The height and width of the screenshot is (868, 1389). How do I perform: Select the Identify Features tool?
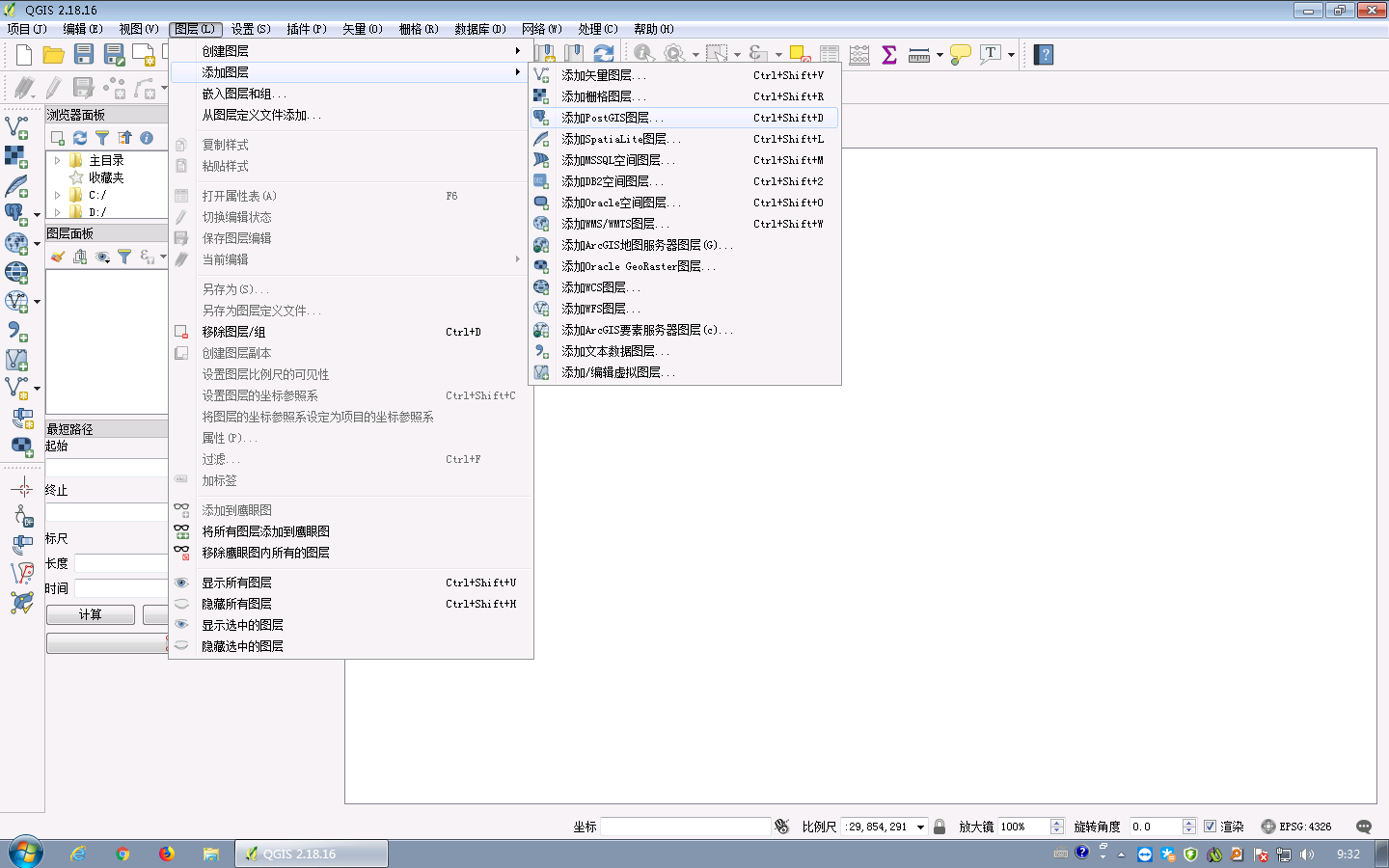click(643, 54)
